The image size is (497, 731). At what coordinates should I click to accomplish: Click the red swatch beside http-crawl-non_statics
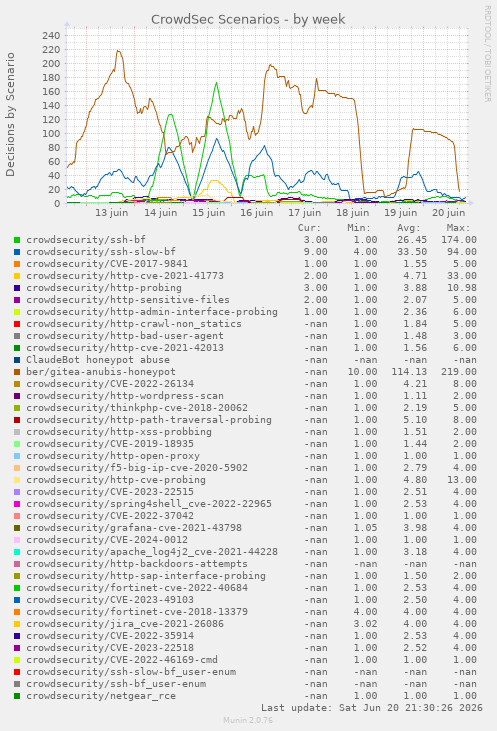tap(17, 324)
